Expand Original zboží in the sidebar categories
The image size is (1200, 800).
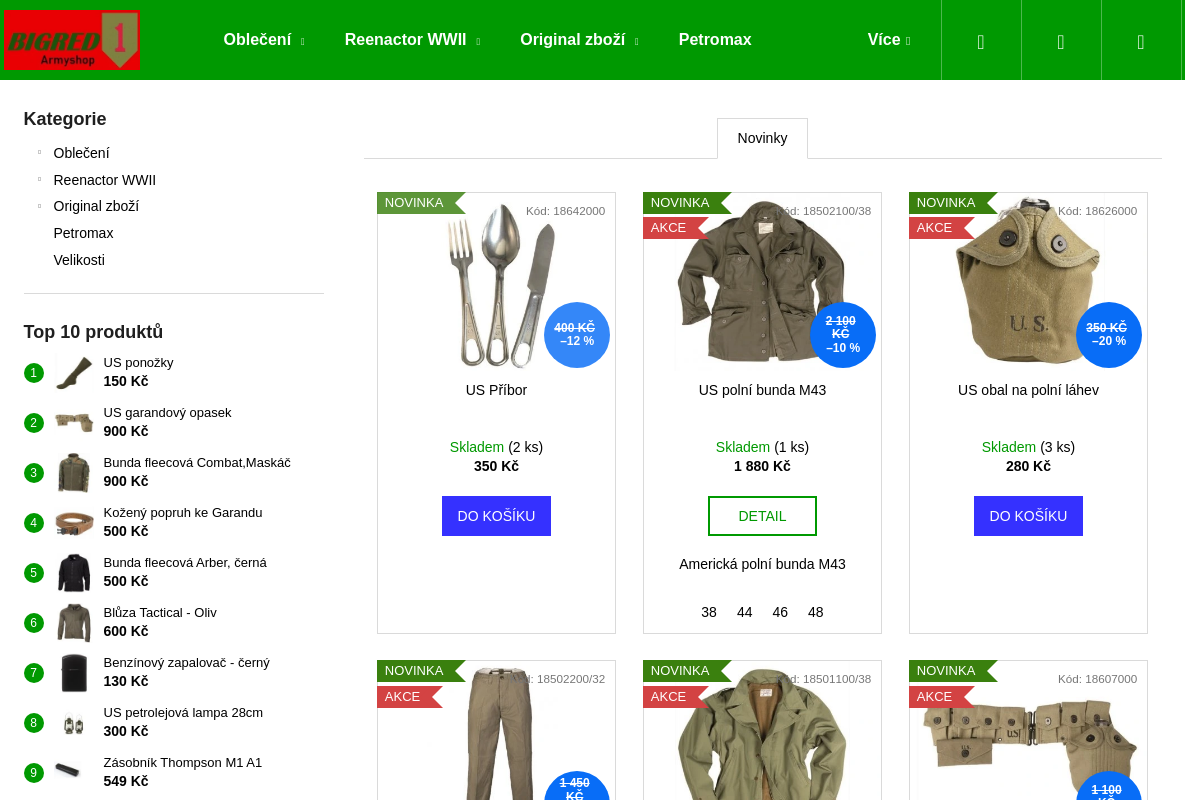coord(96,206)
